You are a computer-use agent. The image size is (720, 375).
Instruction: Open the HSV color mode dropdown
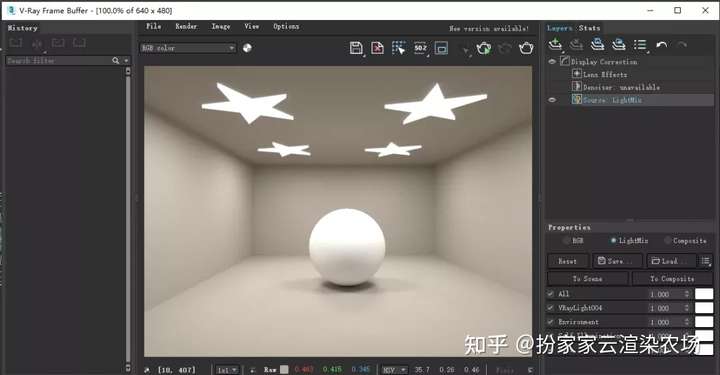394,369
